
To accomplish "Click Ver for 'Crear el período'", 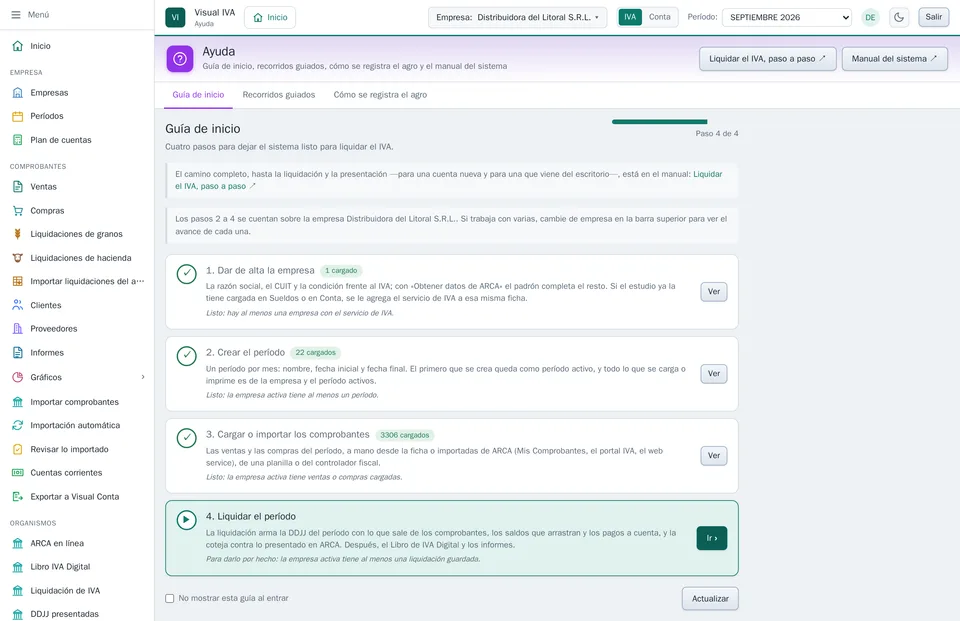I will coord(714,374).
